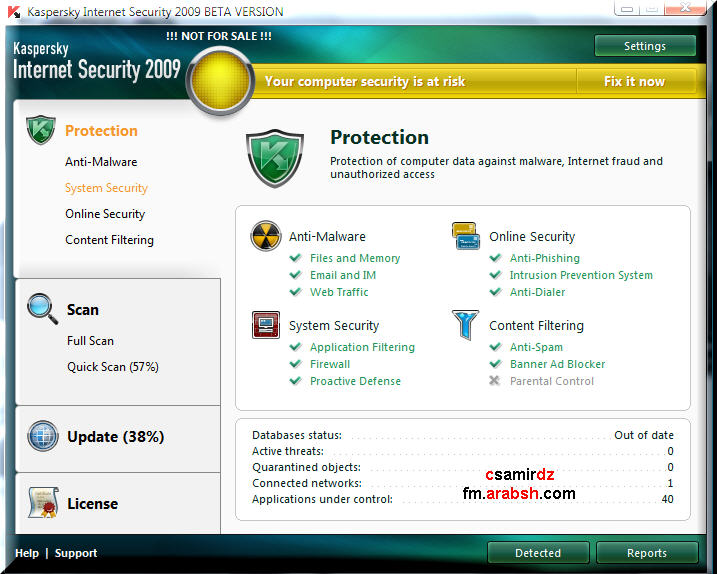Click the checkmark next to Anti-Dialer
Image resolution: width=717 pixels, height=574 pixels.
tap(495, 291)
